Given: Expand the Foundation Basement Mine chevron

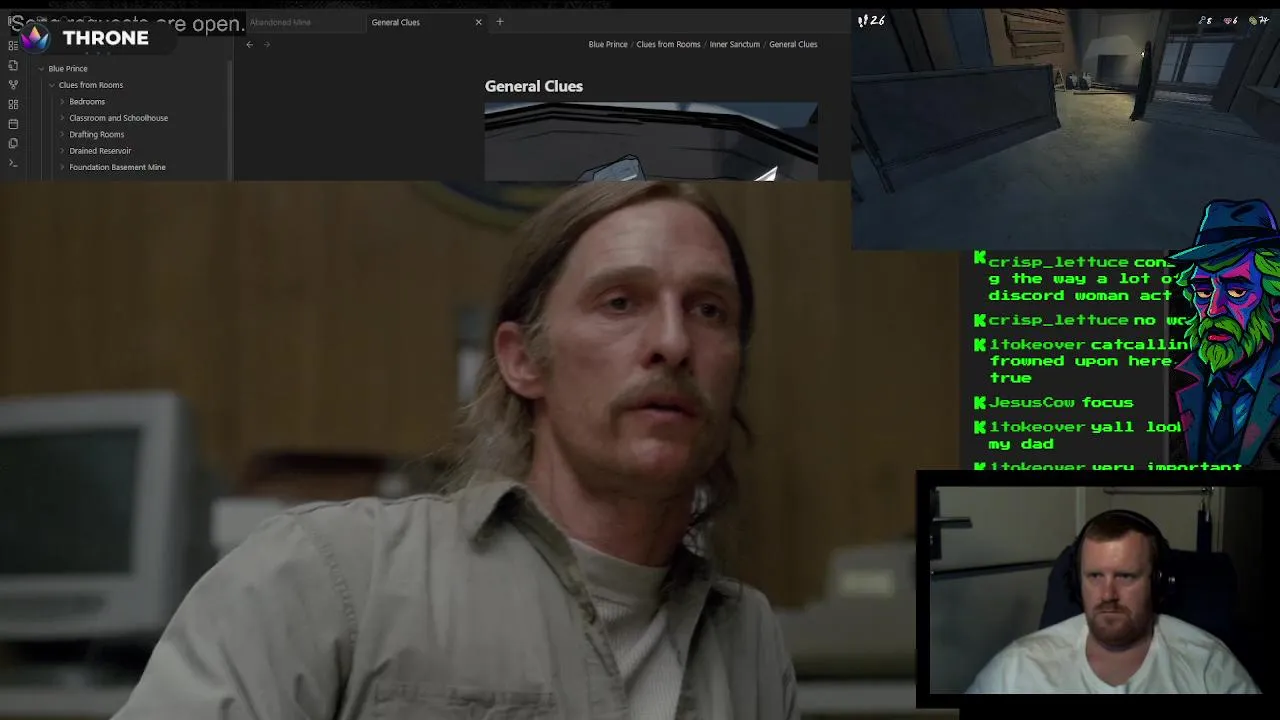Looking at the screenshot, I should click(x=62, y=167).
